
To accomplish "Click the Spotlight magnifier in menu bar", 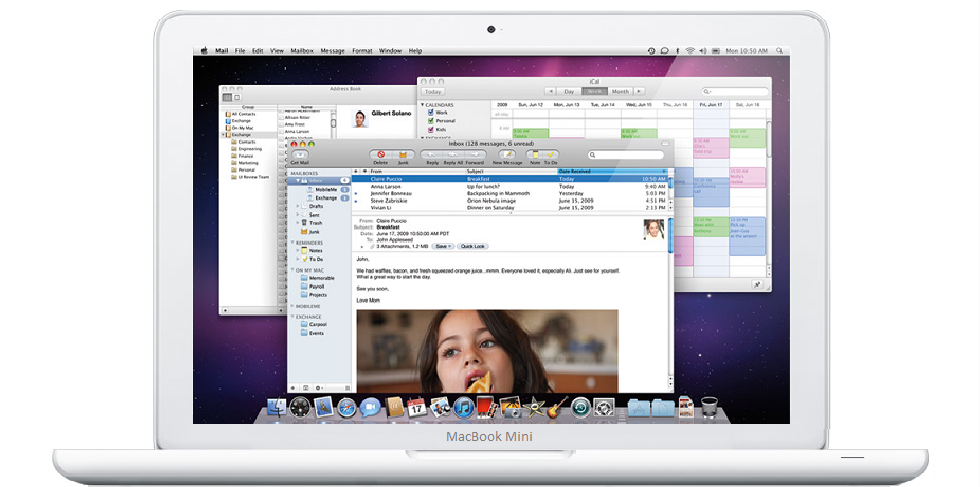I will point(779,51).
